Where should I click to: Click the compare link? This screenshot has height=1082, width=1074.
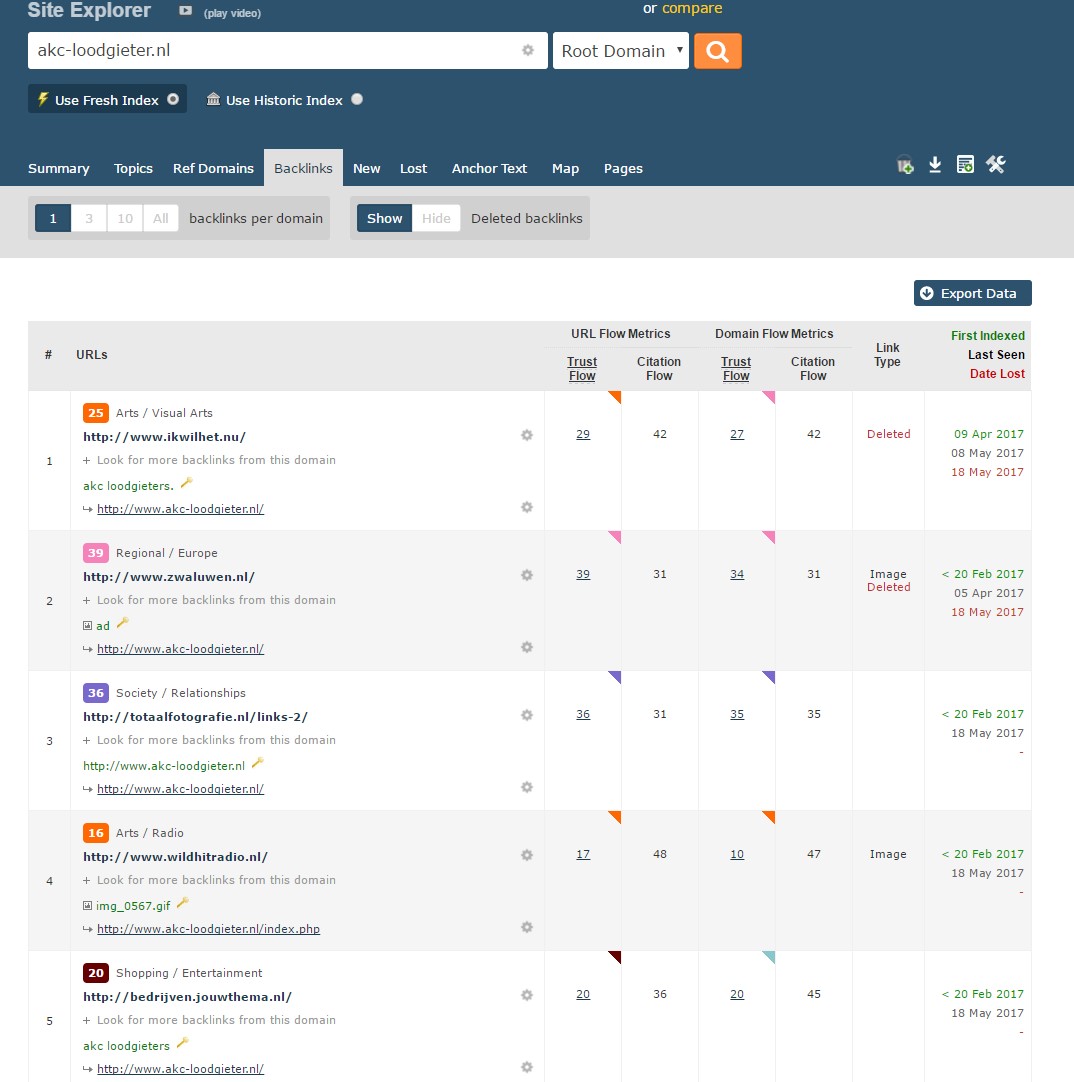[x=691, y=8]
